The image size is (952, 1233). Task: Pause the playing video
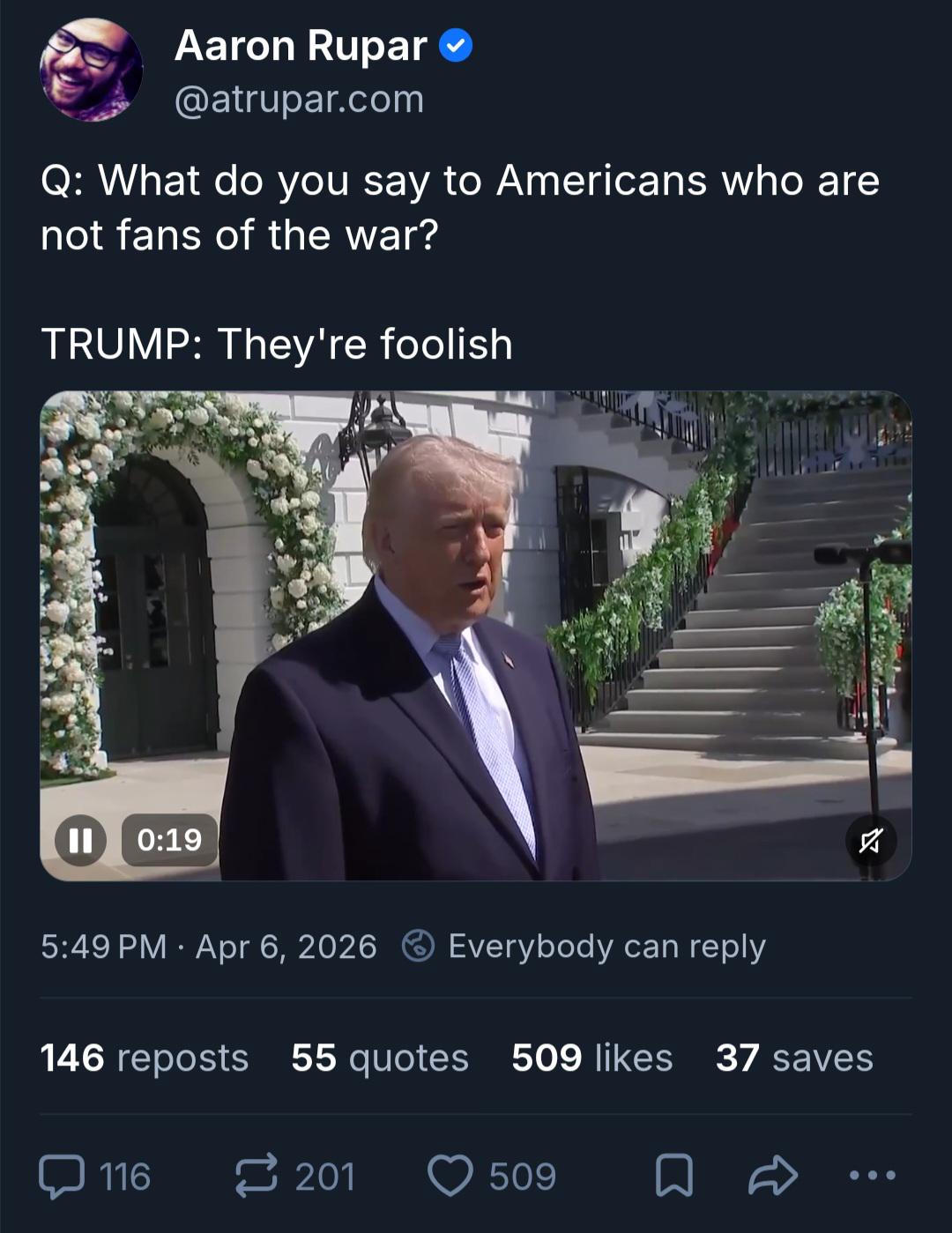tap(80, 839)
